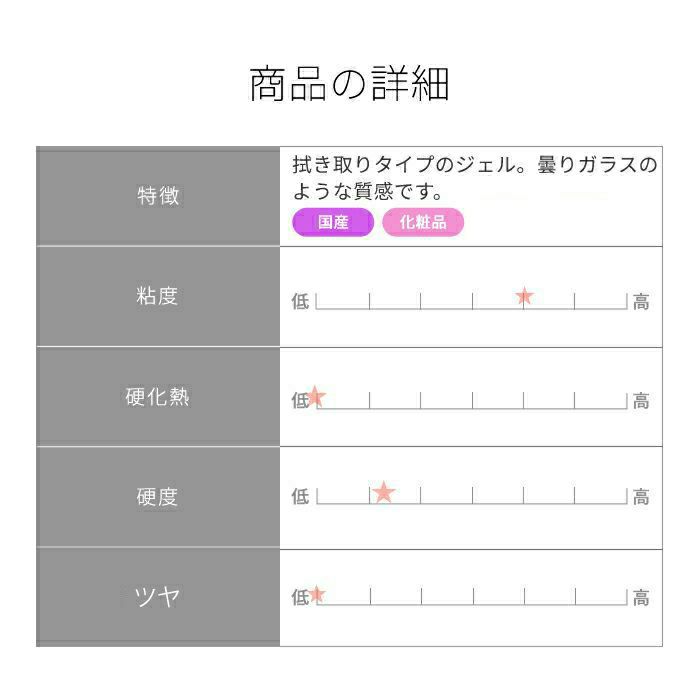This screenshot has height=700, width=700.
Task: Select the 特徴 row header
Action: click(158, 196)
